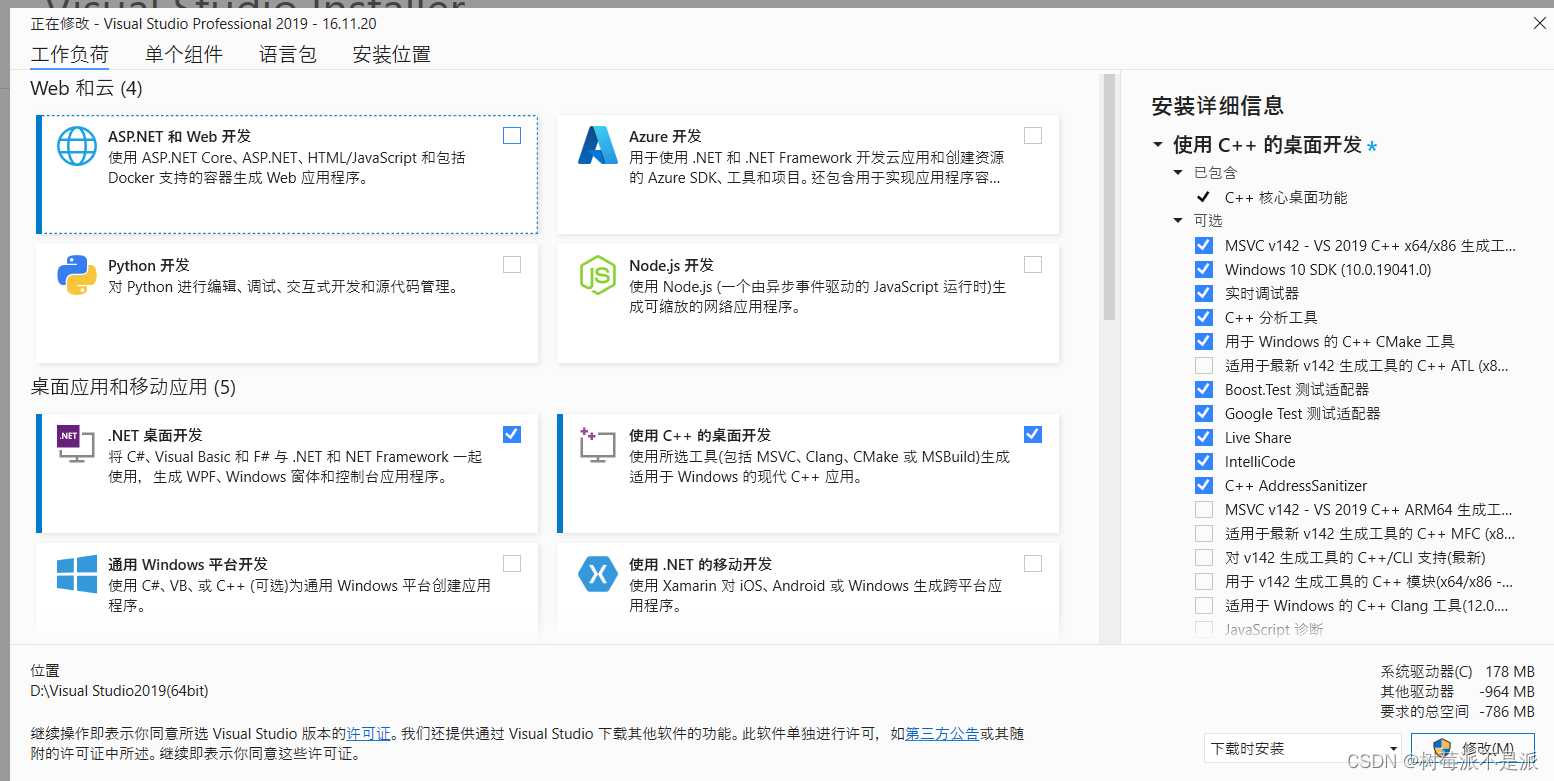Uncheck the IntelliCode component
The height and width of the screenshot is (781, 1554).
click(x=1204, y=461)
